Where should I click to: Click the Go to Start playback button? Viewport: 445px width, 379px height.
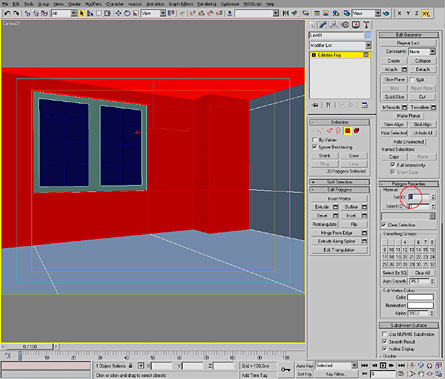coord(365,366)
